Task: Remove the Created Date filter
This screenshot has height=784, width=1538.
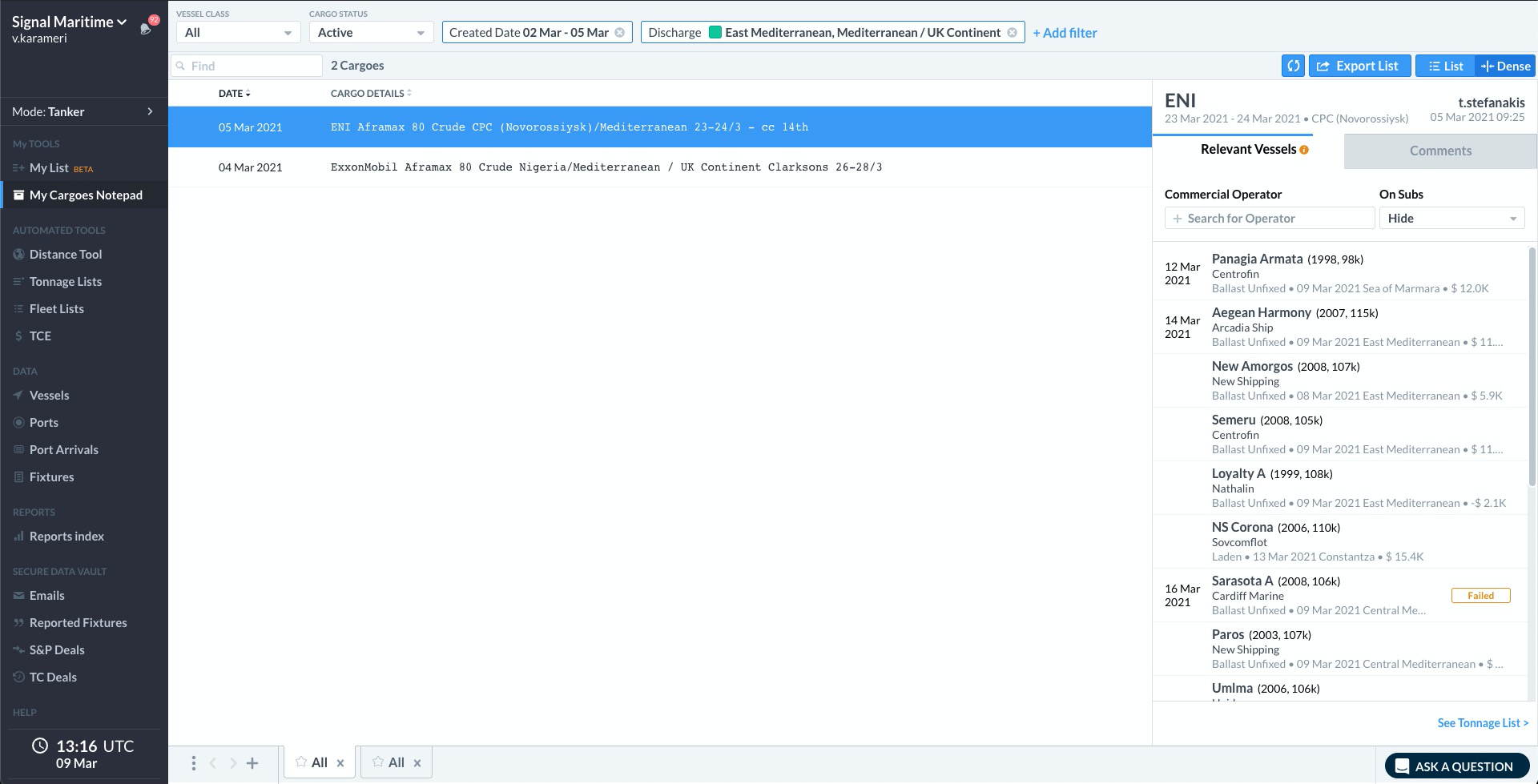Action: [x=619, y=33]
